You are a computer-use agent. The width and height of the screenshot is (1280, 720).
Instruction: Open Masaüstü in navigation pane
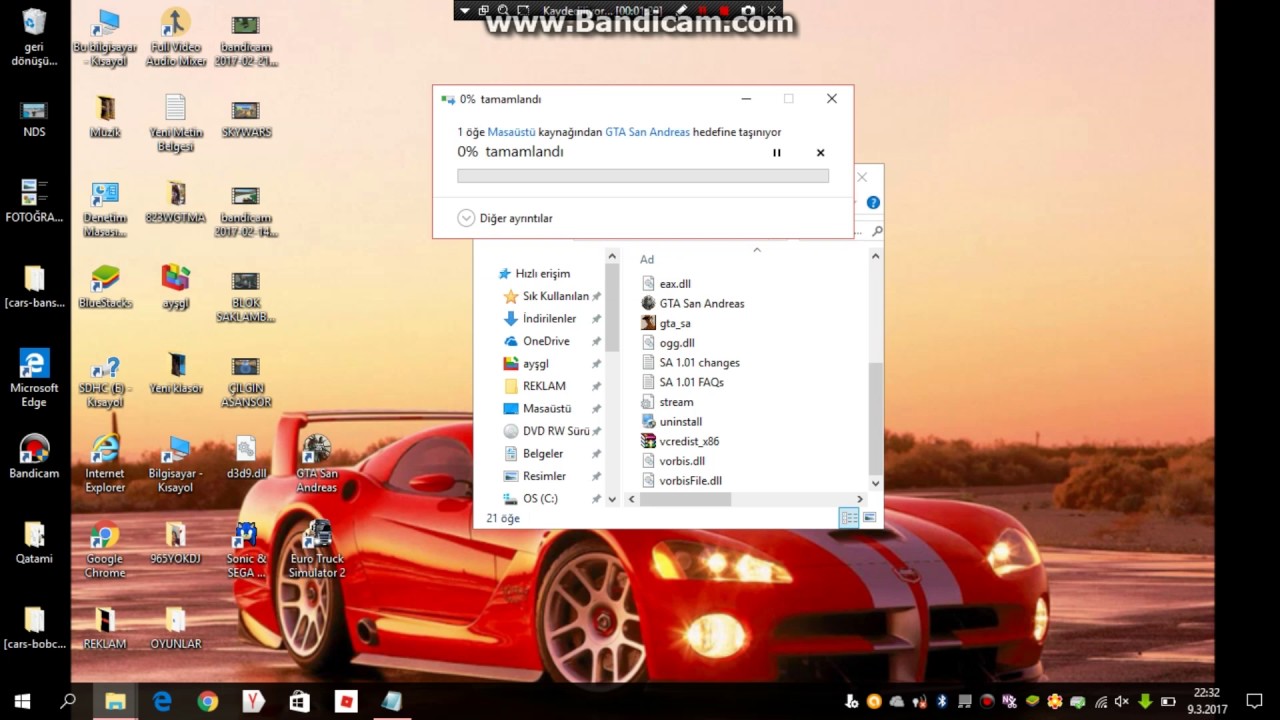click(x=537, y=409)
